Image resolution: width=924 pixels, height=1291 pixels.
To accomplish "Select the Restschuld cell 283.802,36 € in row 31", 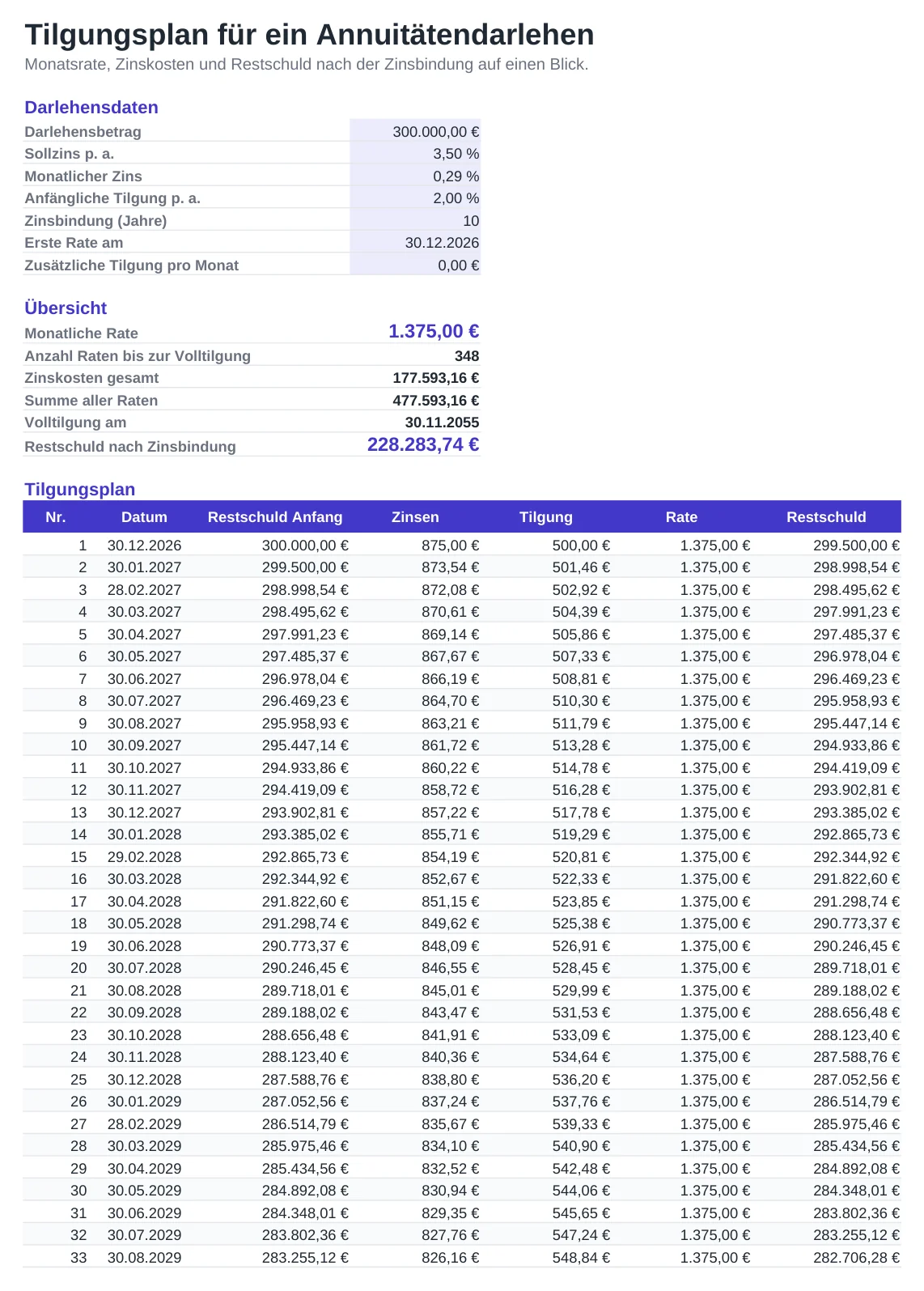I will [856, 1213].
